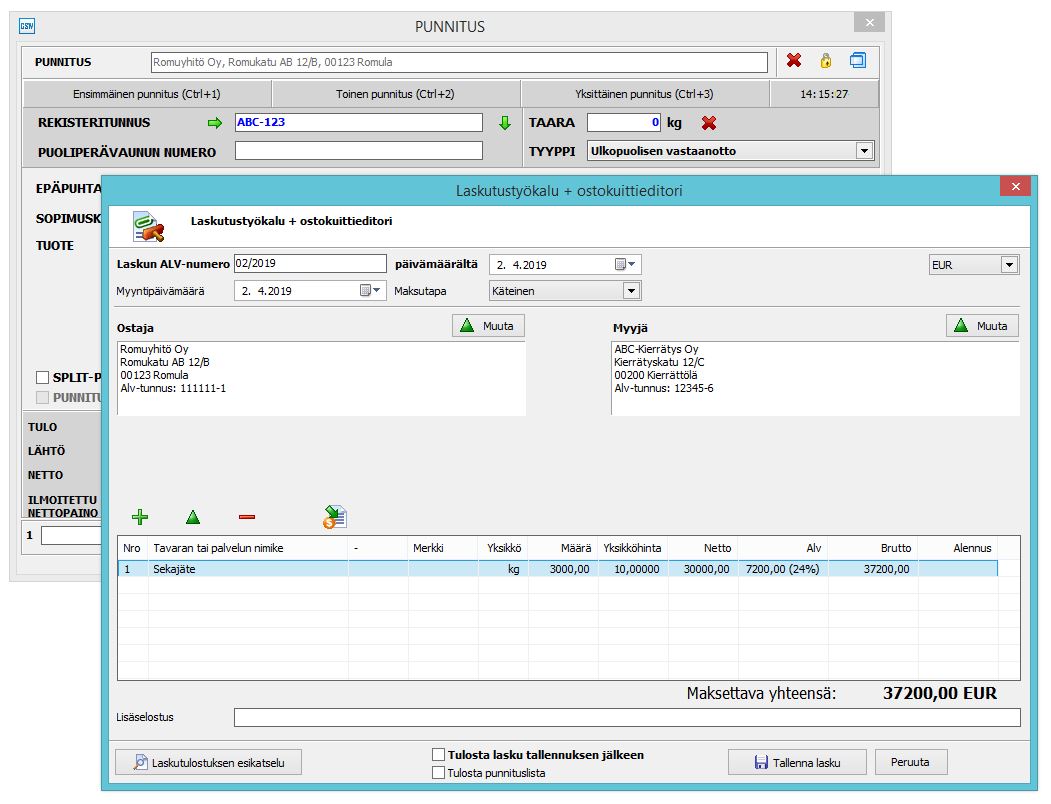The image size is (1051, 804).
Task: Click the Yksikköhinta value 10,00000
Action: [x=637, y=569]
